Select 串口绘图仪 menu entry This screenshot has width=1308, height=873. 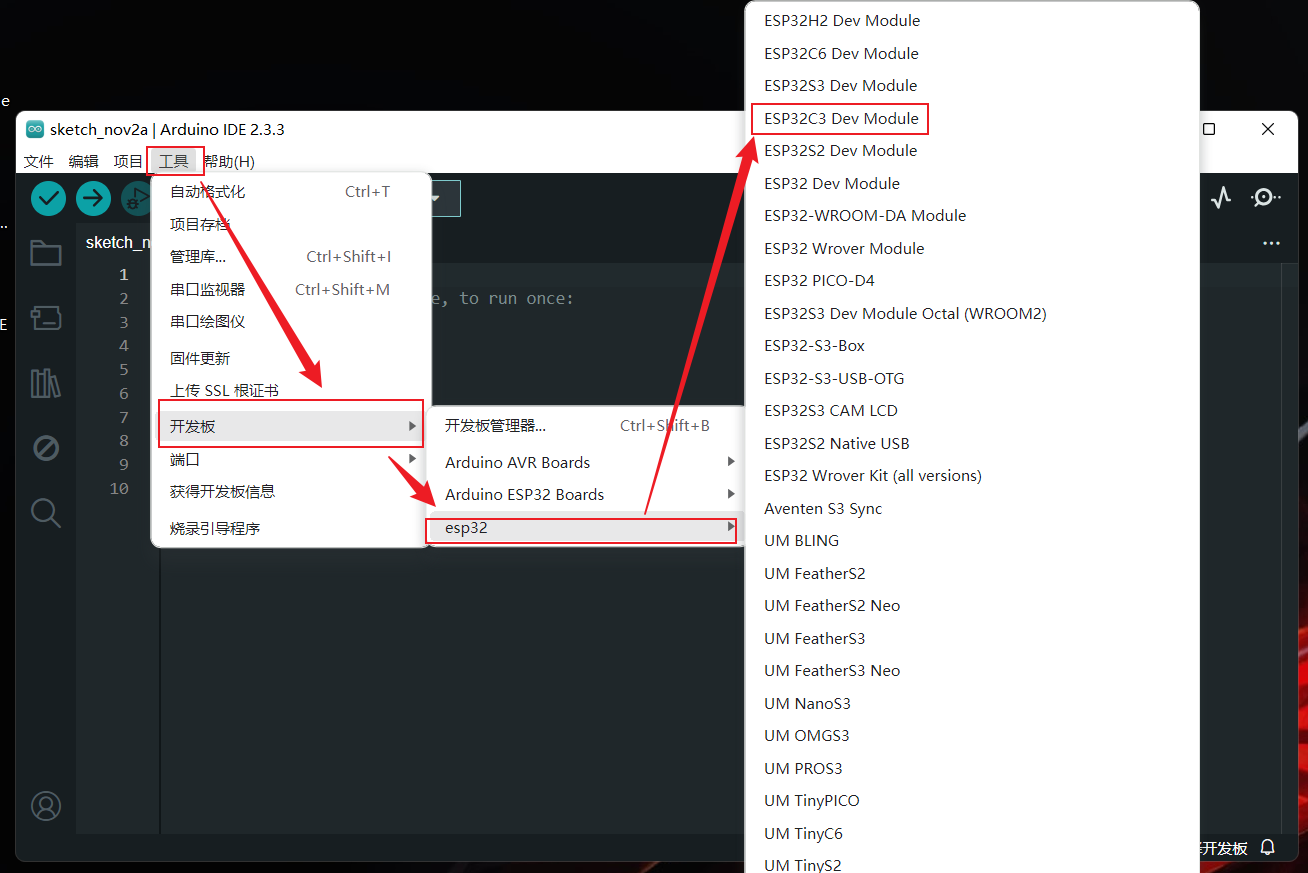click(x=291, y=322)
